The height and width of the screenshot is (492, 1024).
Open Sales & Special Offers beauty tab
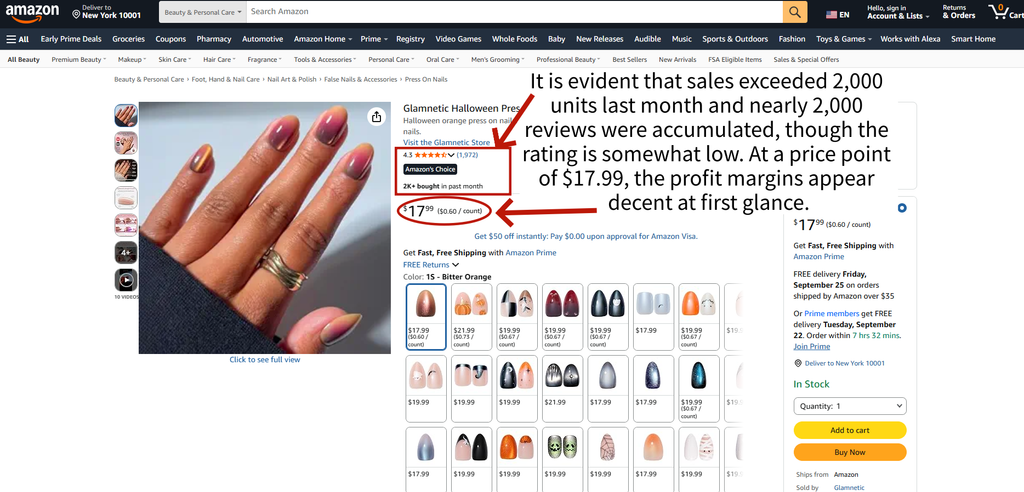tap(806, 59)
